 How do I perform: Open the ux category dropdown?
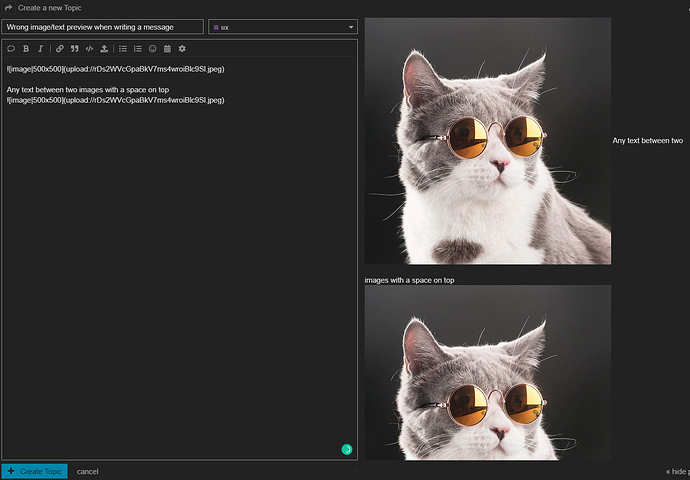coord(283,27)
